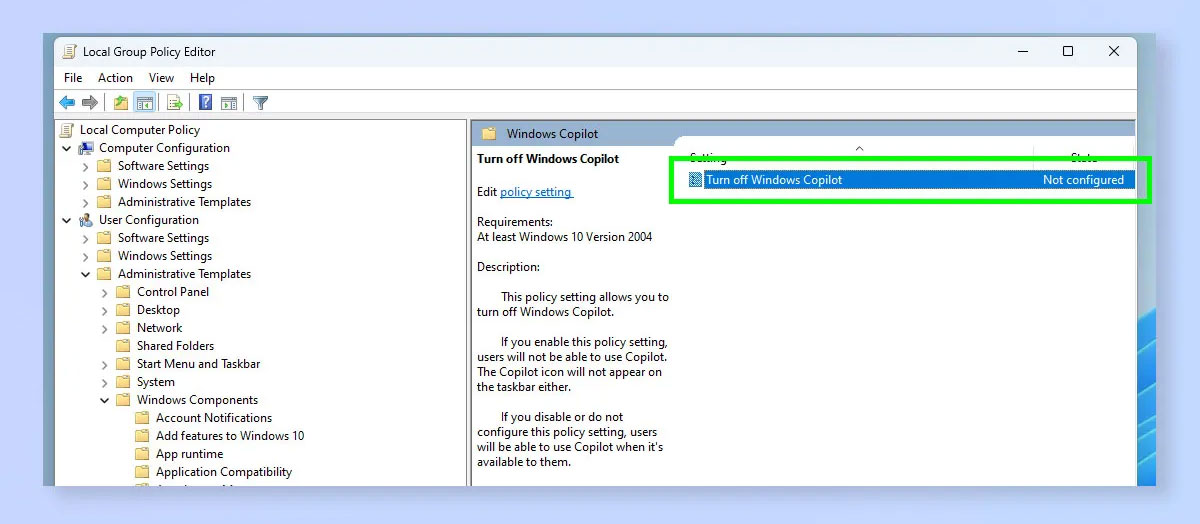Open the View menu
The image size is (1200, 524).
coord(161,77)
